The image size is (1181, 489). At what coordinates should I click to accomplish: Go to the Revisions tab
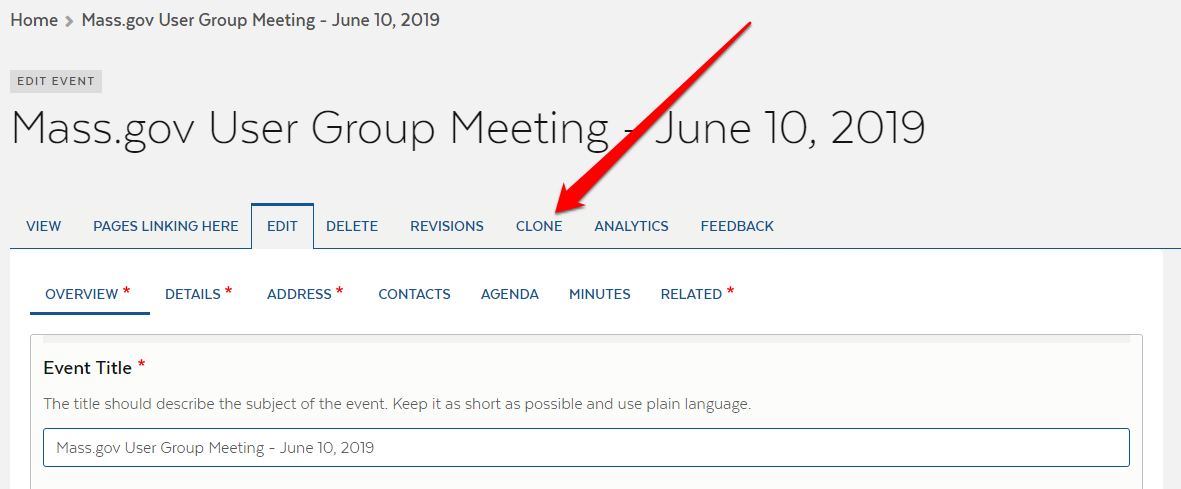coord(447,226)
